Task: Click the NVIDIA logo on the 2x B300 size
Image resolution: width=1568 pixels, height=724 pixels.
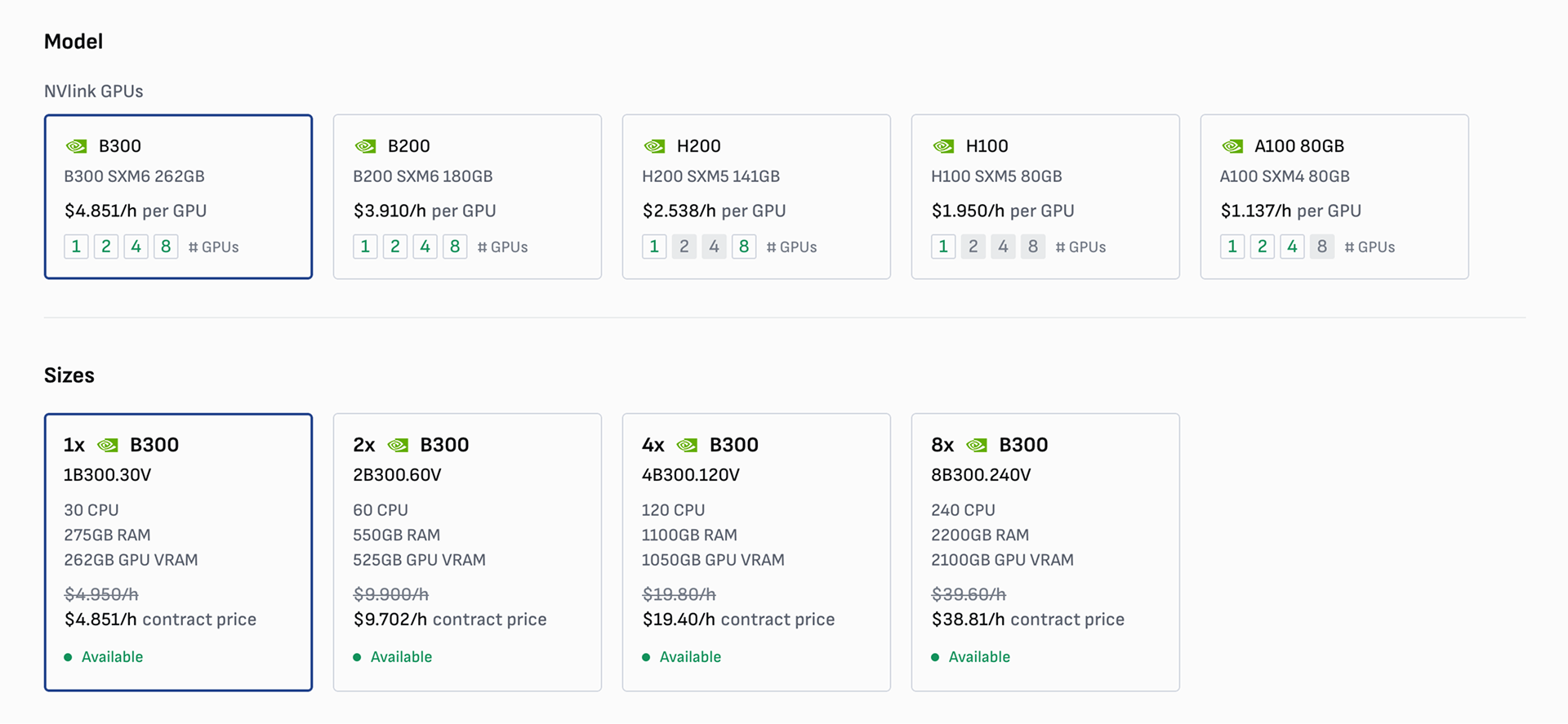Action: coord(398,445)
